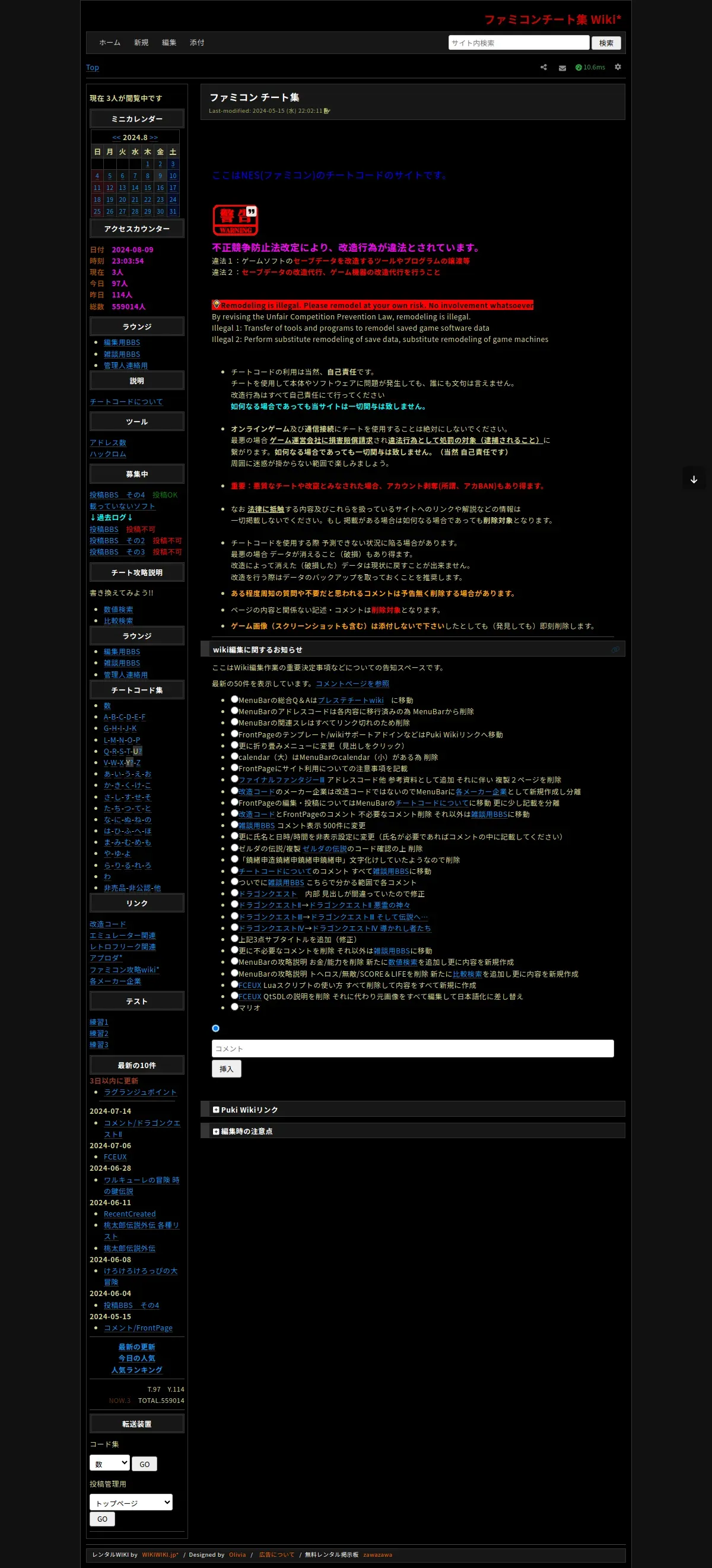Collapse the ミニカレンダー sidebar heading
Viewport: 712px width, 1568px height.
tap(137, 119)
